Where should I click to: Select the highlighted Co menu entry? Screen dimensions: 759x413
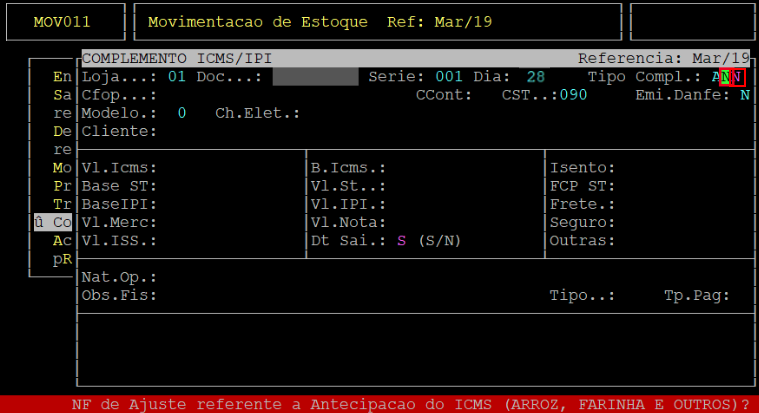[x=53, y=222]
